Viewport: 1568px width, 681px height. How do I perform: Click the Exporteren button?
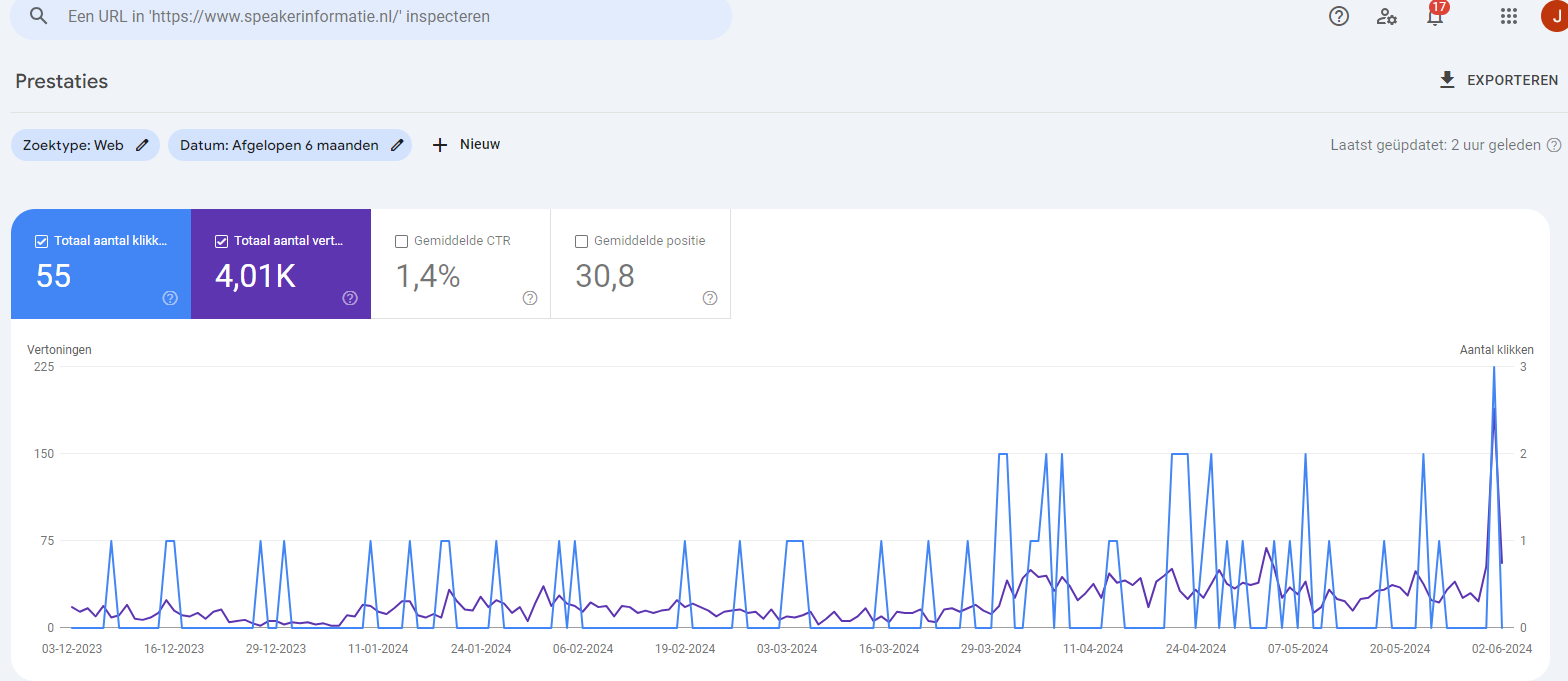pos(1498,80)
